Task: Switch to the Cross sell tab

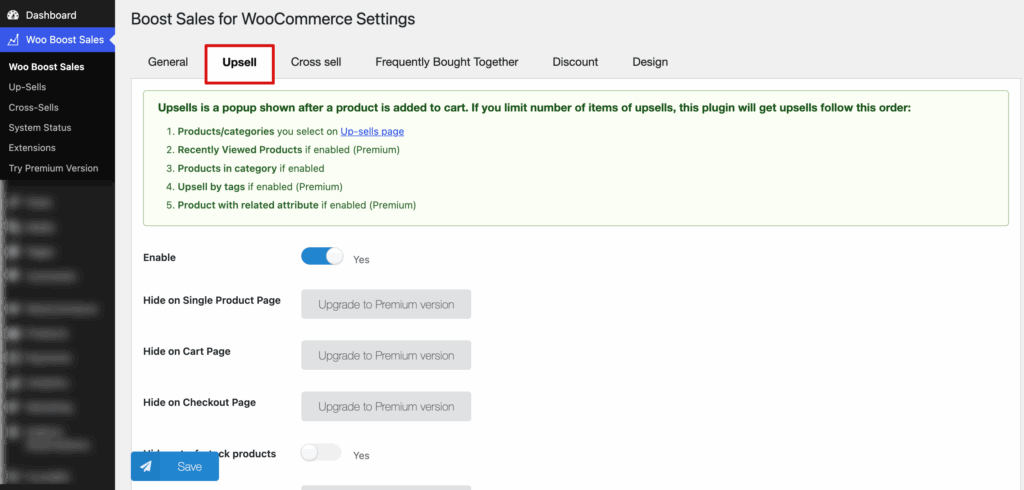Action: pyautogui.click(x=316, y=62)
